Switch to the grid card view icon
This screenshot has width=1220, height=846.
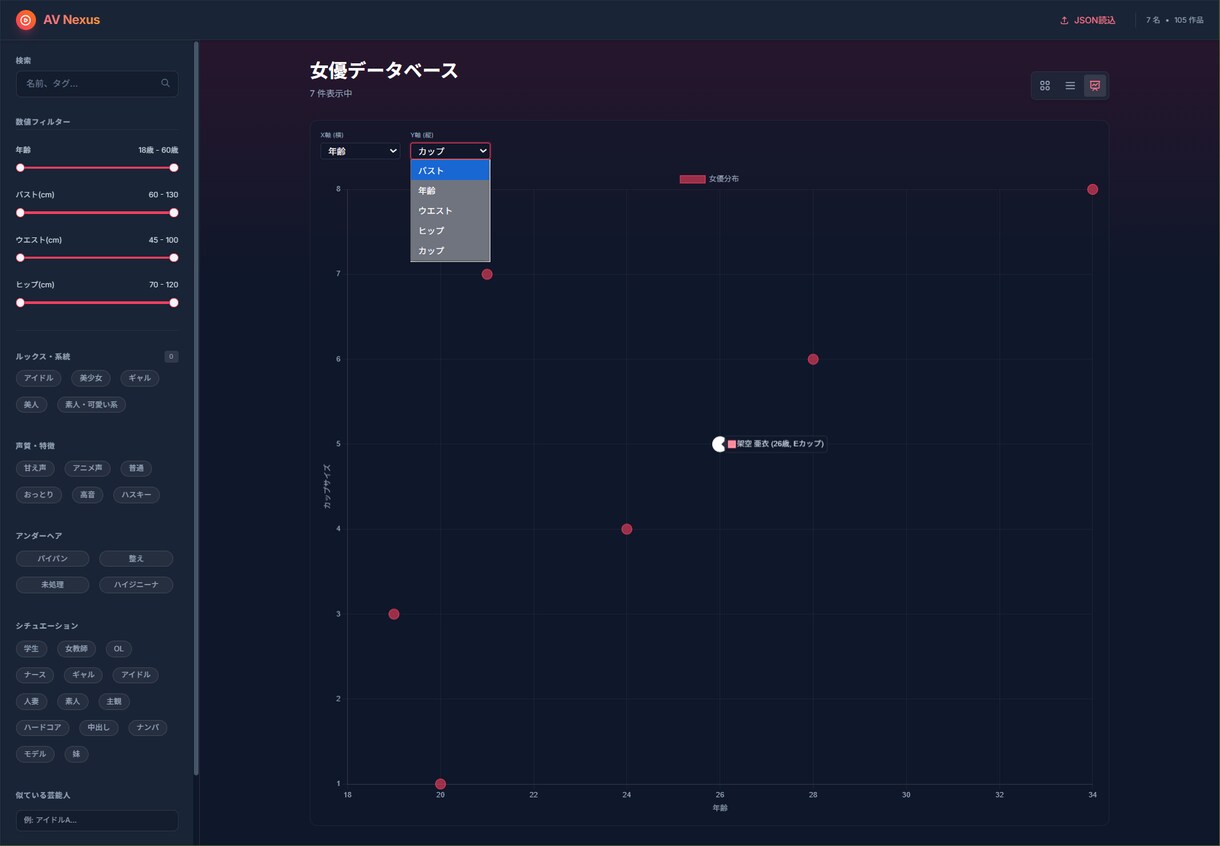[1045, 86]
